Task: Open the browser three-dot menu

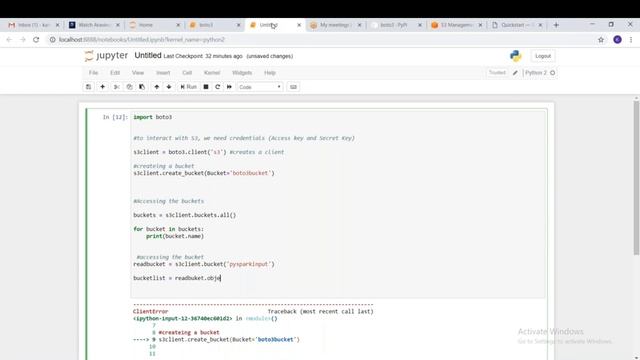Action: click(631, 40)
